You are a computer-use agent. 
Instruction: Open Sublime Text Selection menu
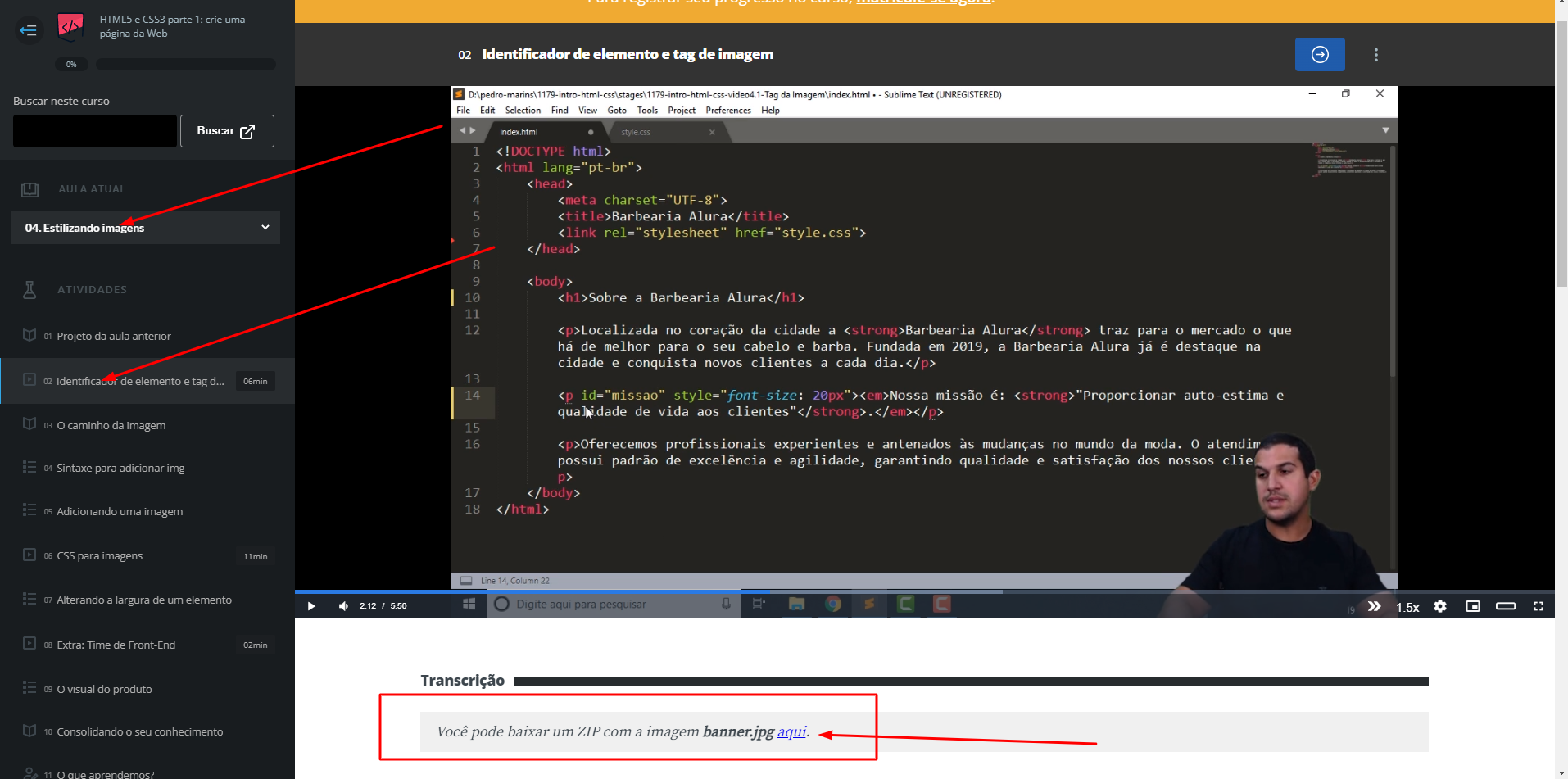pyautogui.click(x=523, y=111)
